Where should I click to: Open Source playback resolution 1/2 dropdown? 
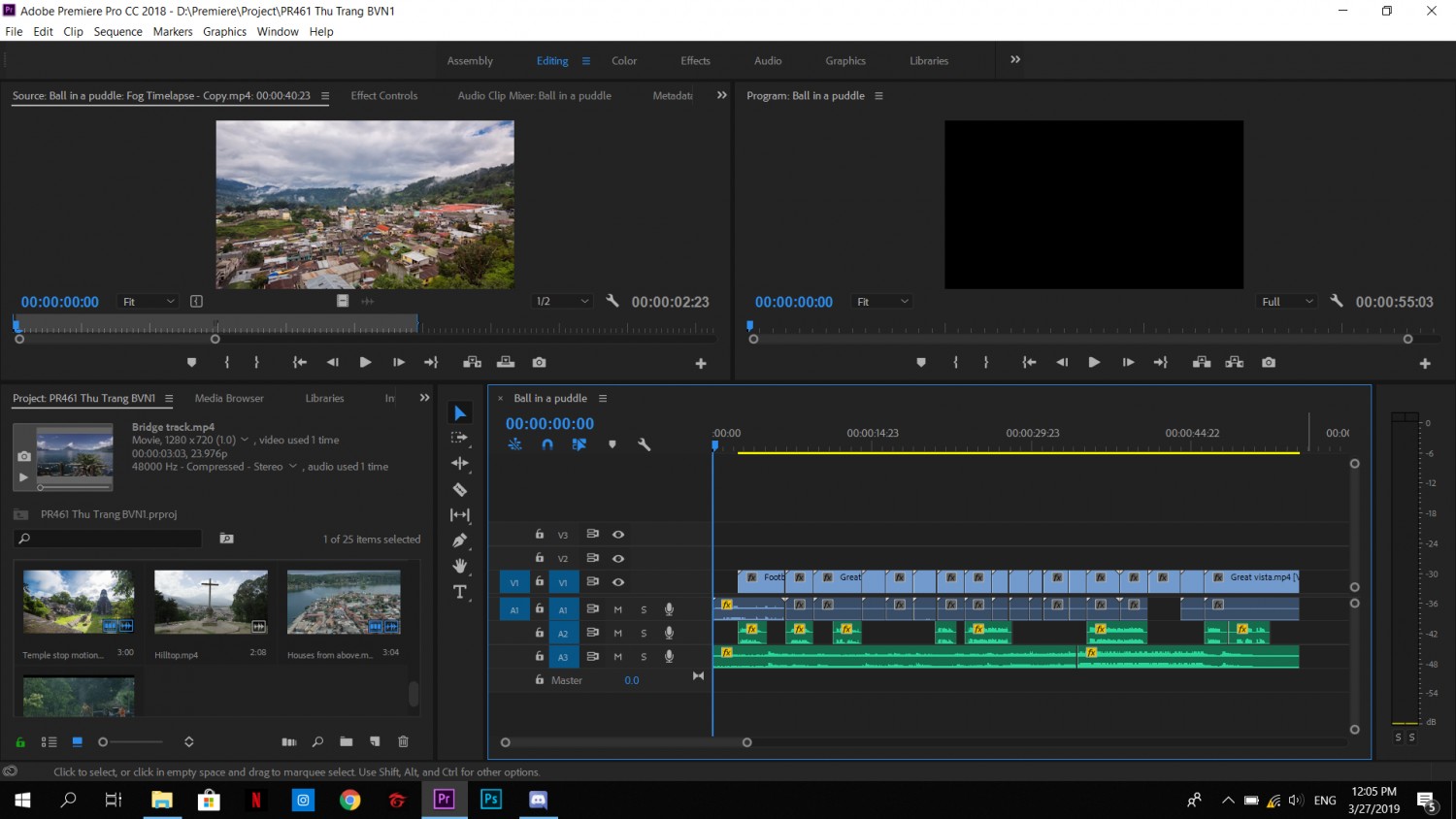(x=562, y=302)
